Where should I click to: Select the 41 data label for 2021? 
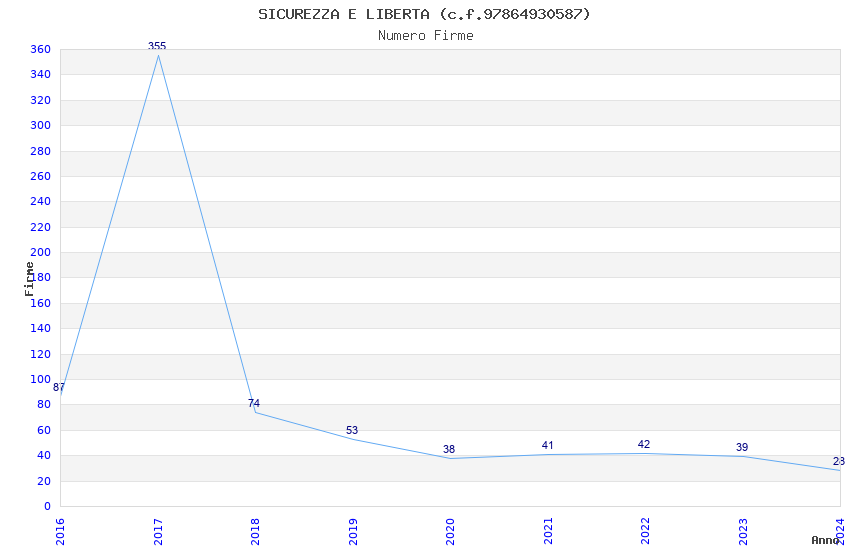click(548, 445)
